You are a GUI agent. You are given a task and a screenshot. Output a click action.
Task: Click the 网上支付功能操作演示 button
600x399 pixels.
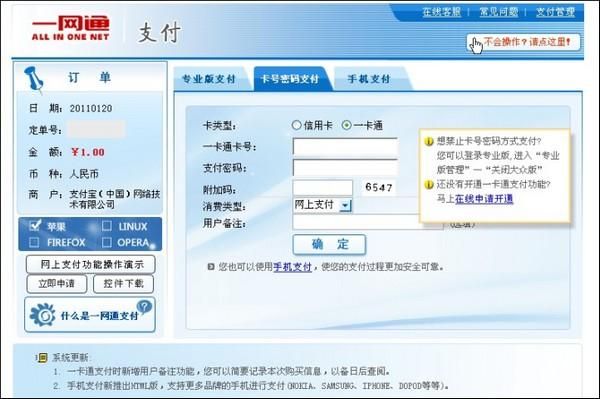[91, 264]
